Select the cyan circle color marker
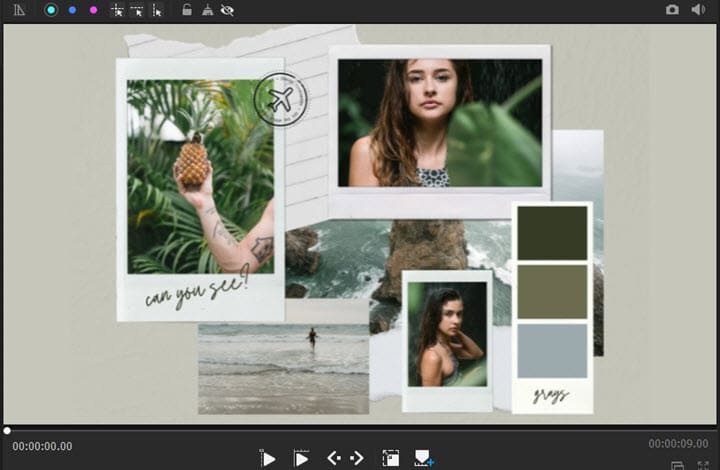The image size is (720, 470). point(51,10)
